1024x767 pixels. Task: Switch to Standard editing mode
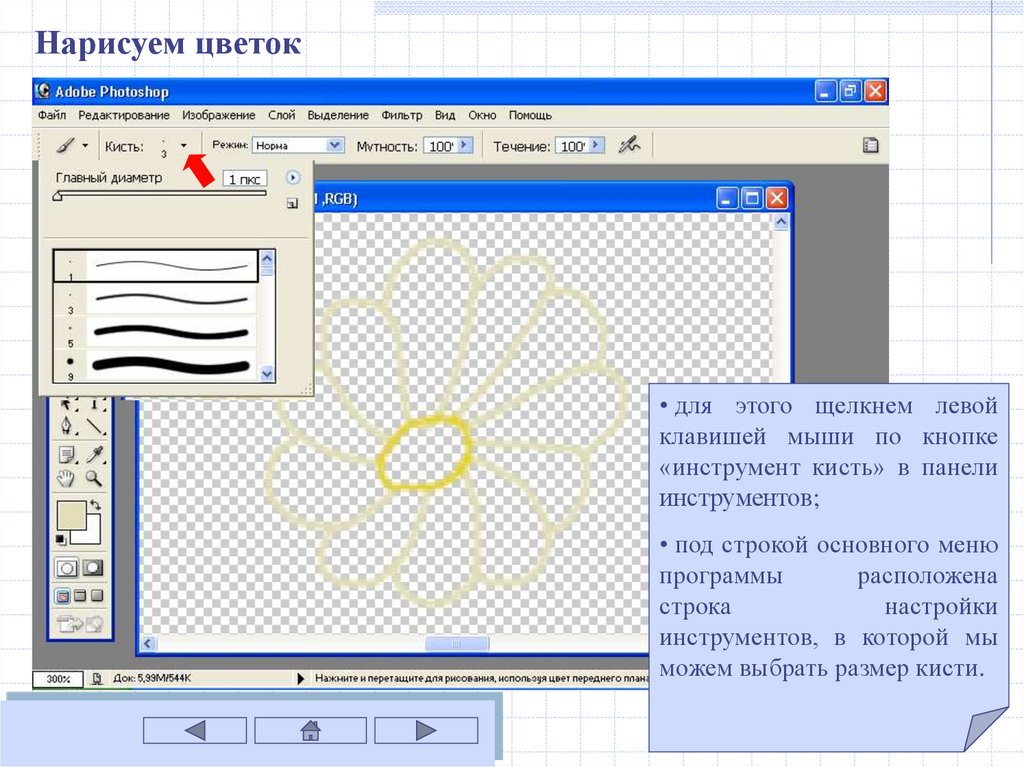coord(67,568)
